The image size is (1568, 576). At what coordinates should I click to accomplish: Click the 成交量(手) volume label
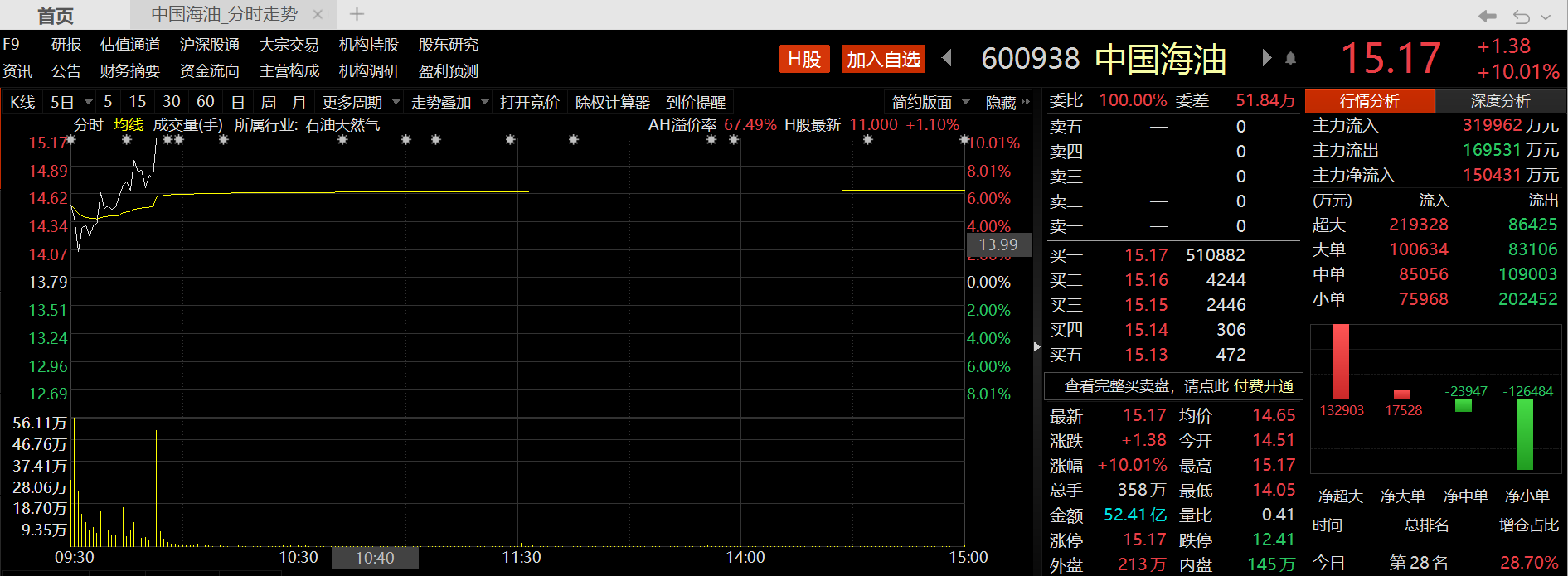(188, 124)
